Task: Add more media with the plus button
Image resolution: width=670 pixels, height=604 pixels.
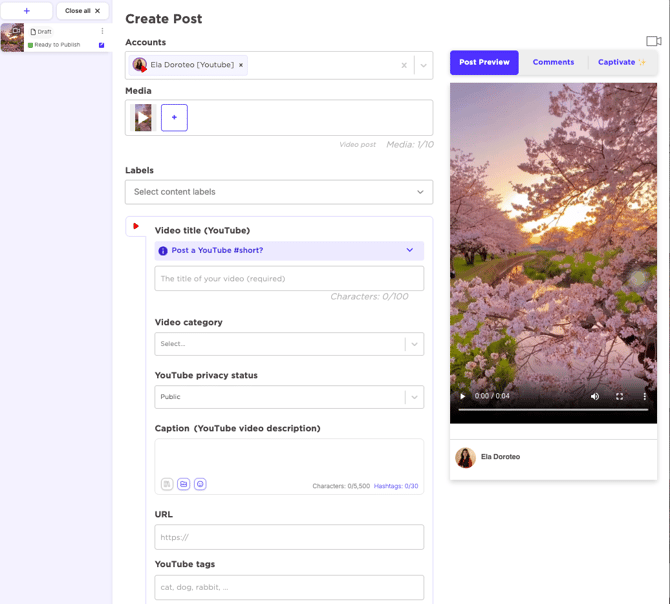Action: coord(174,118)
